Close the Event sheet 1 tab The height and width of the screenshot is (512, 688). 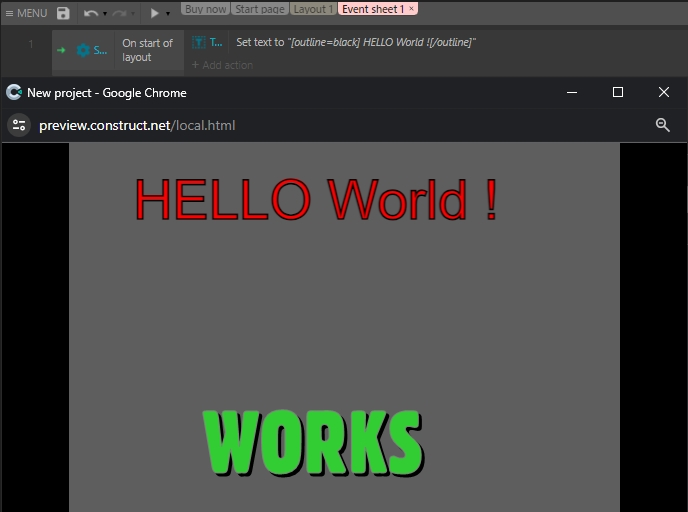[411, 8]
